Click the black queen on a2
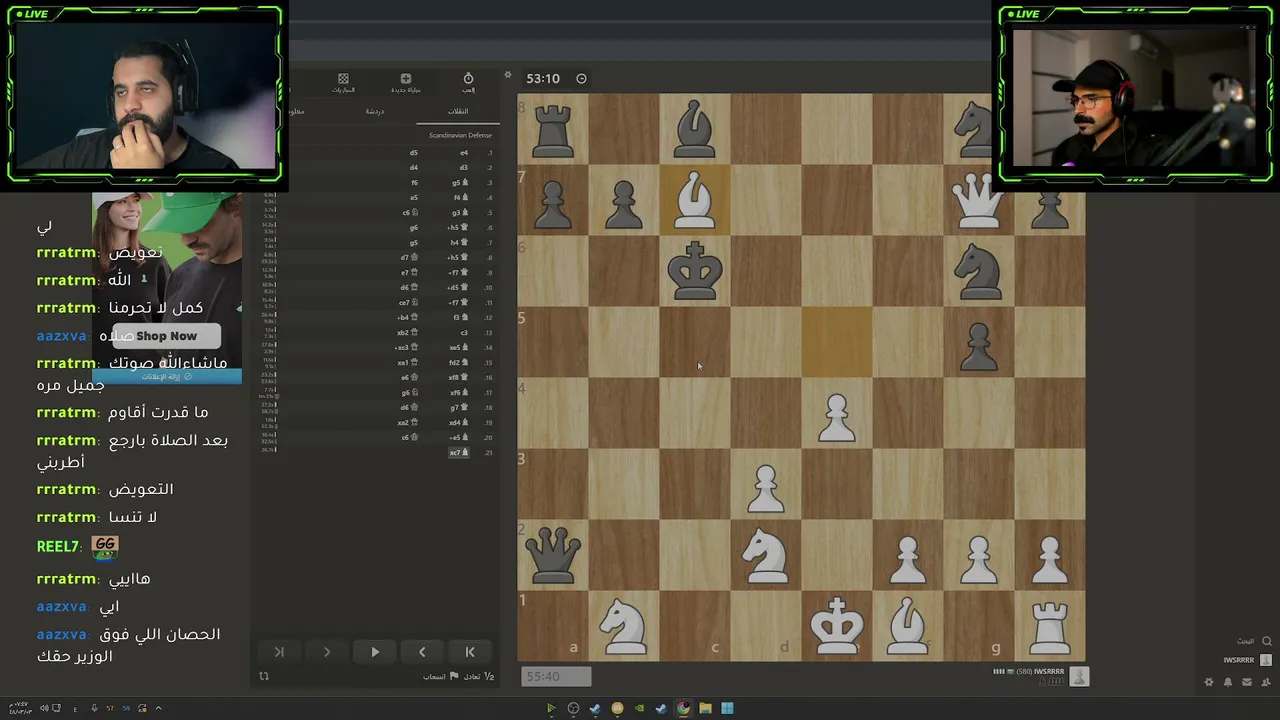Screen dimensions: 1280x720 553,555
